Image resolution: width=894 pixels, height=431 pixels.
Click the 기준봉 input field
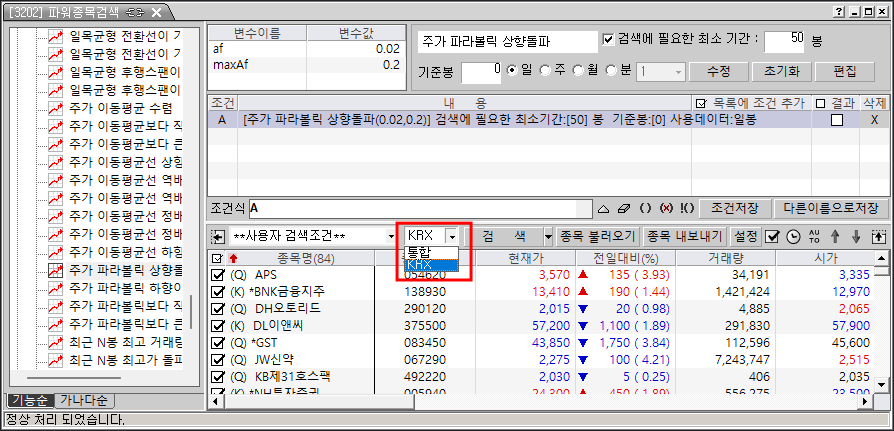tap(482, 72)
